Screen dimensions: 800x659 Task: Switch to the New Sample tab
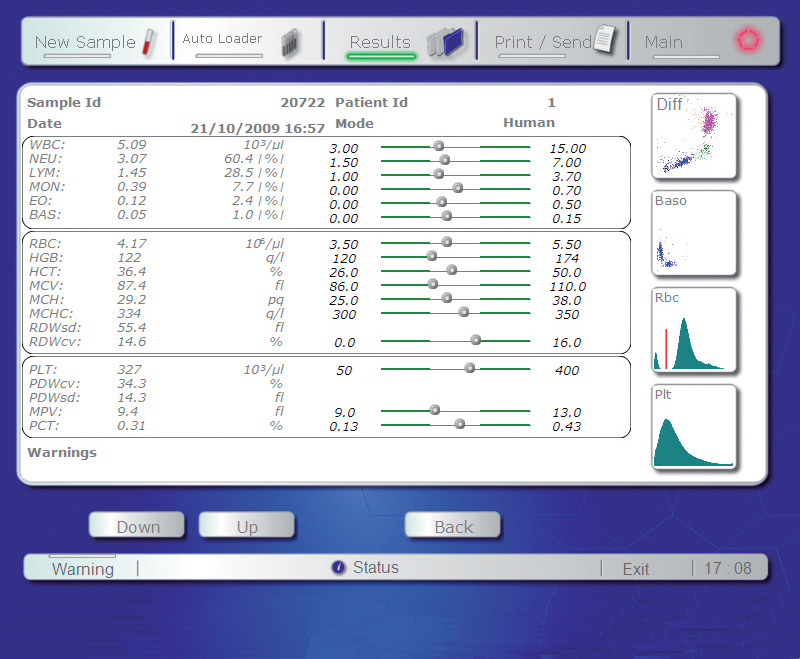pos(84,42)
